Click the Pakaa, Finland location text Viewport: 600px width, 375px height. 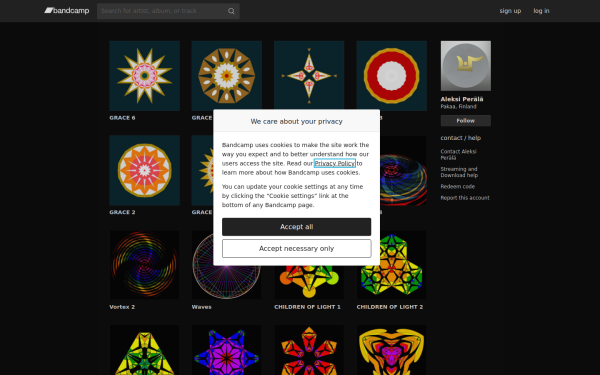[458, 106]
